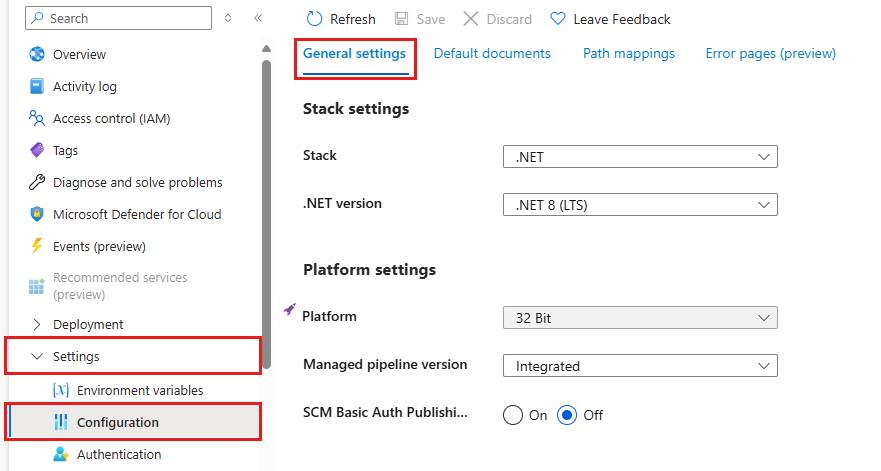Open Environment variables settings
881x471 pixels.
pyautogui.click(x=139, y=391)
